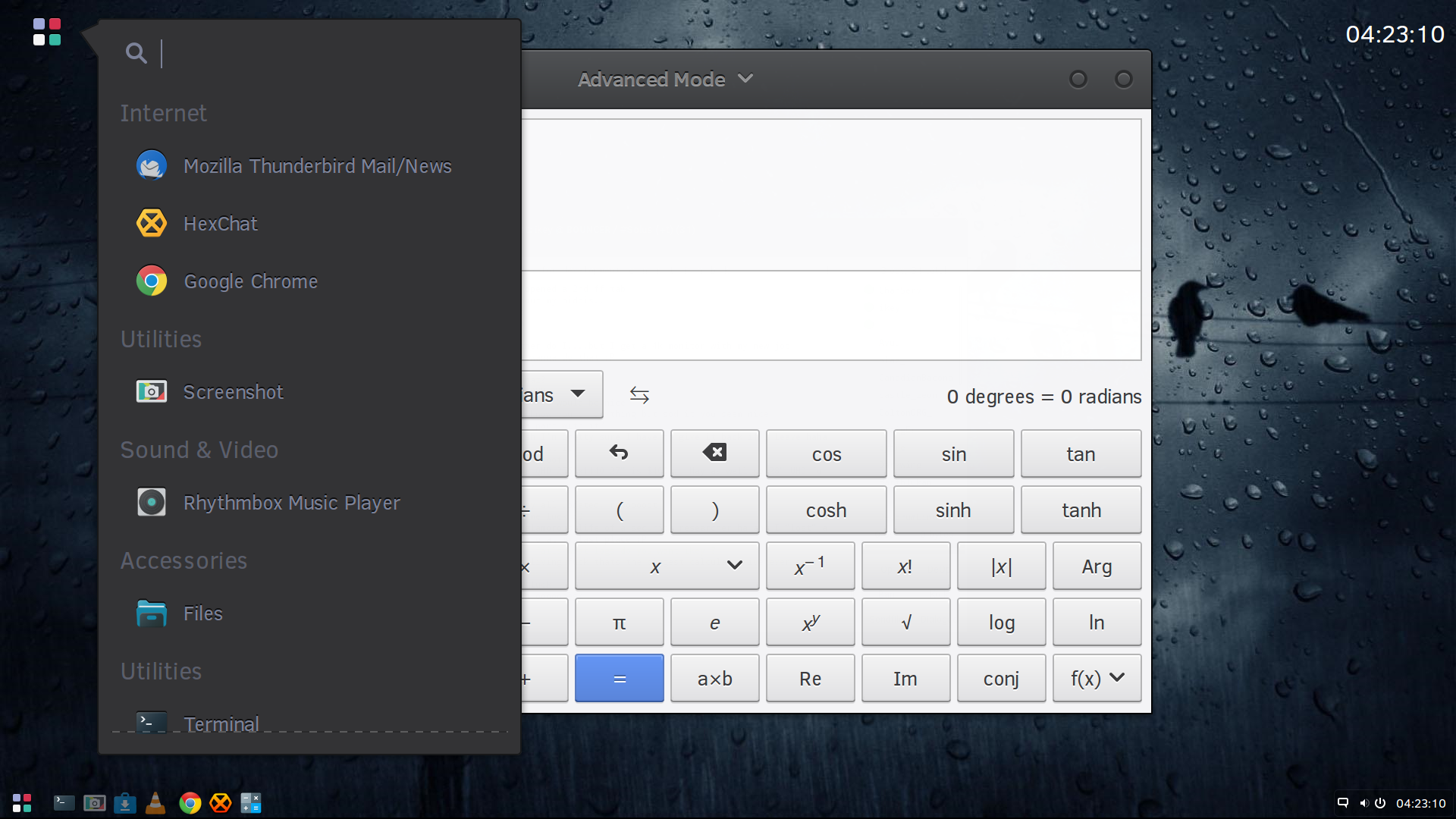Click the undo arrow button in calculator
1456x819 pixels.
point(619,453)
